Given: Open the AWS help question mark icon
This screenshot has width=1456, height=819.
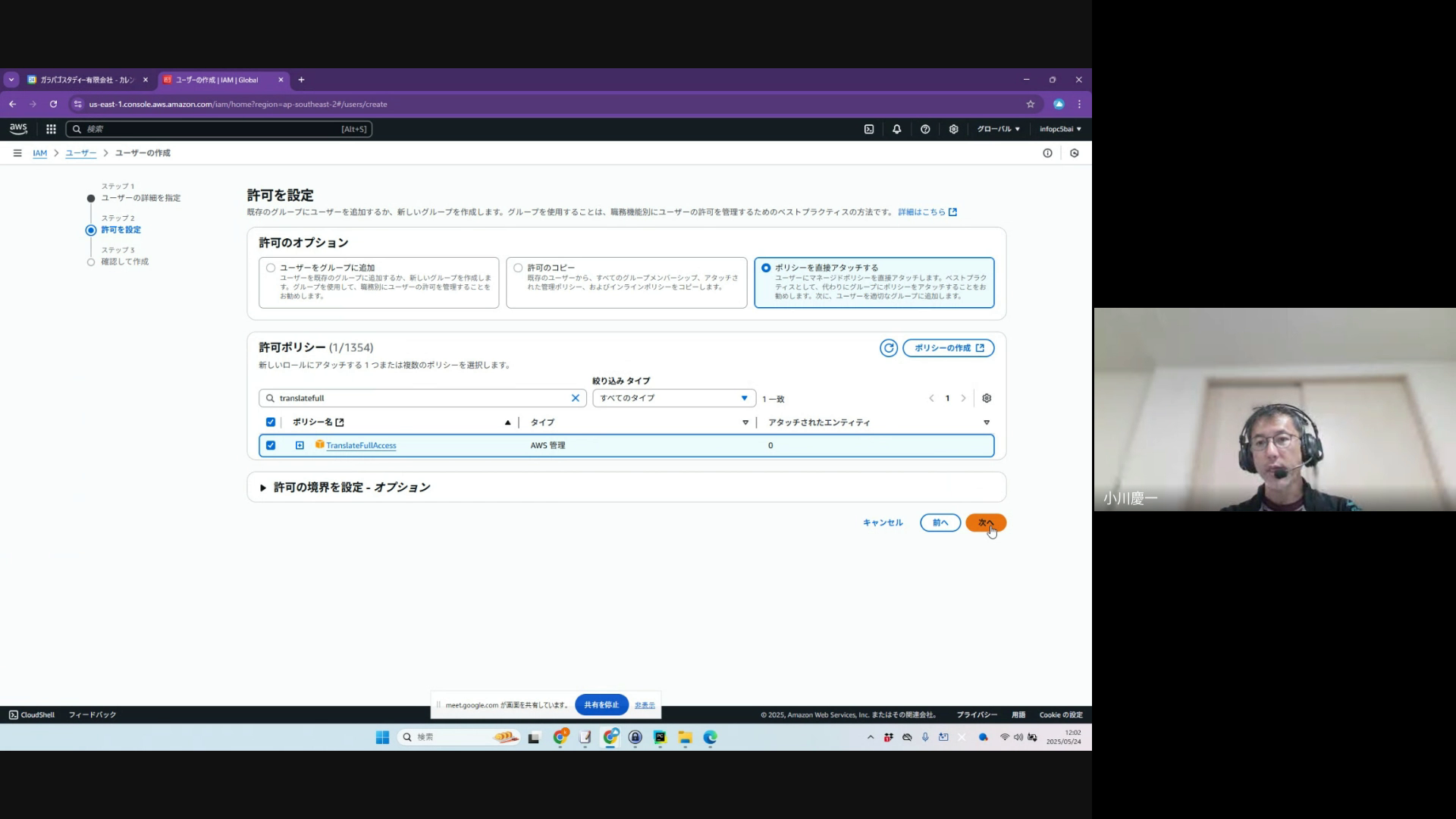Looking at the screenshot, I should coord(925,129).
